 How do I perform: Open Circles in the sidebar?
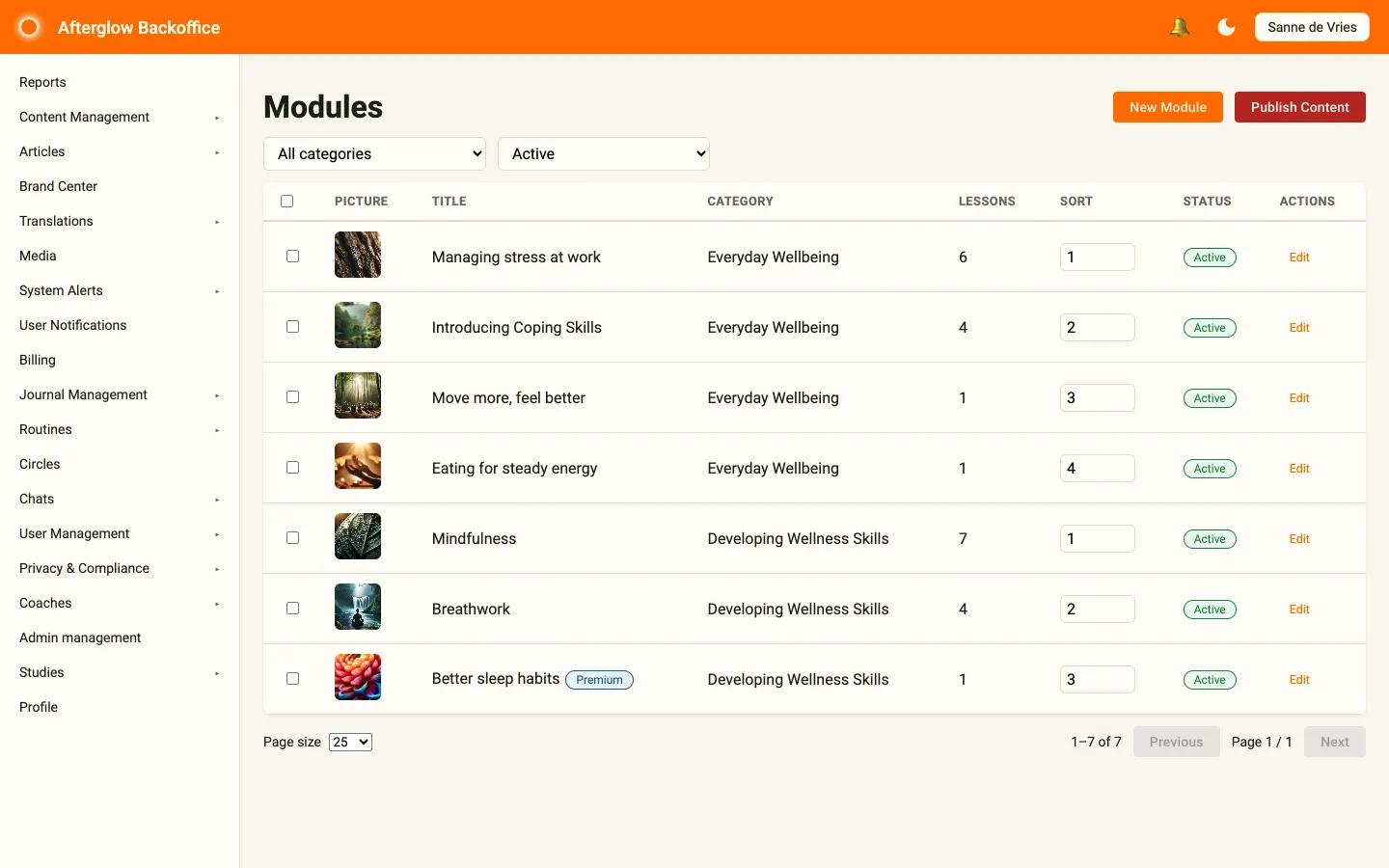tap(40, 464)
